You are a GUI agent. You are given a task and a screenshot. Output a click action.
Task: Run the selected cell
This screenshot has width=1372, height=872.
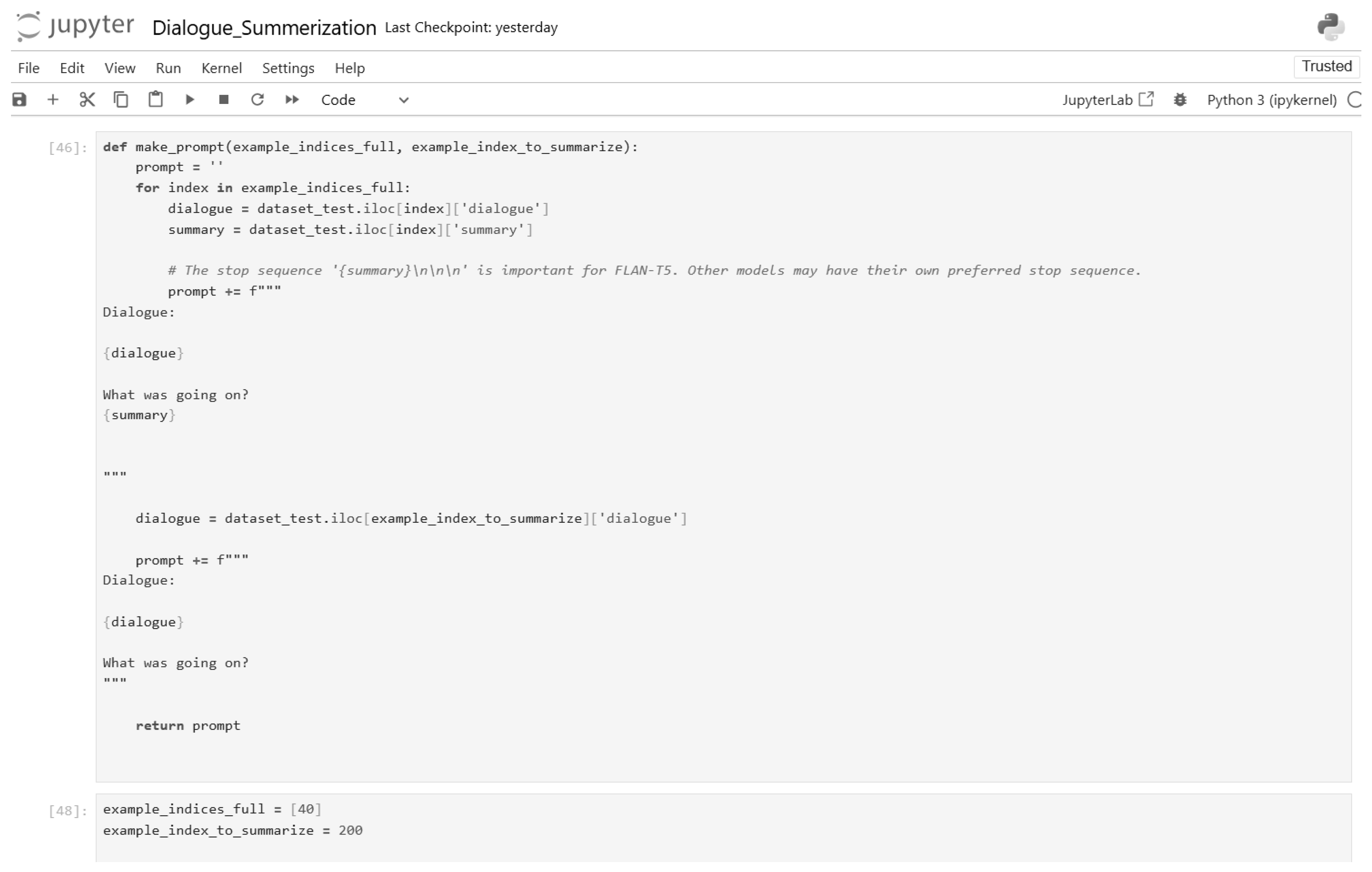190,99
